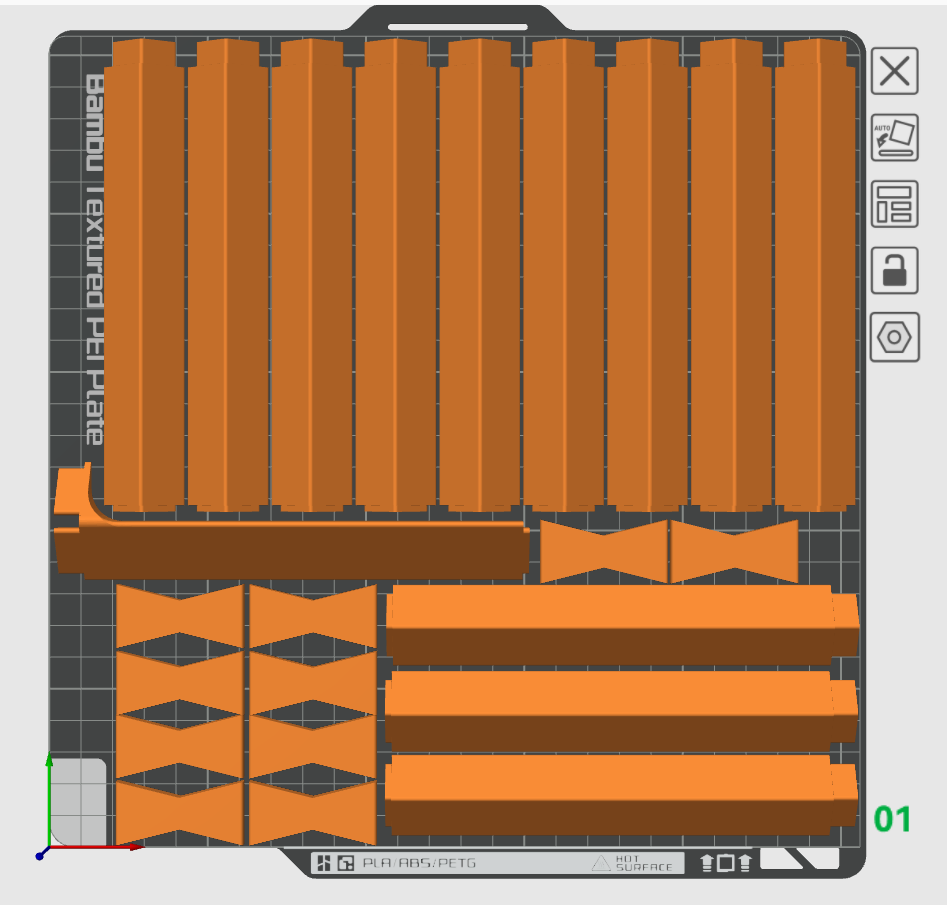Open plate settings hexagon icon
Viewport: 947px width, 905px height.
click(x=894, y=337)
